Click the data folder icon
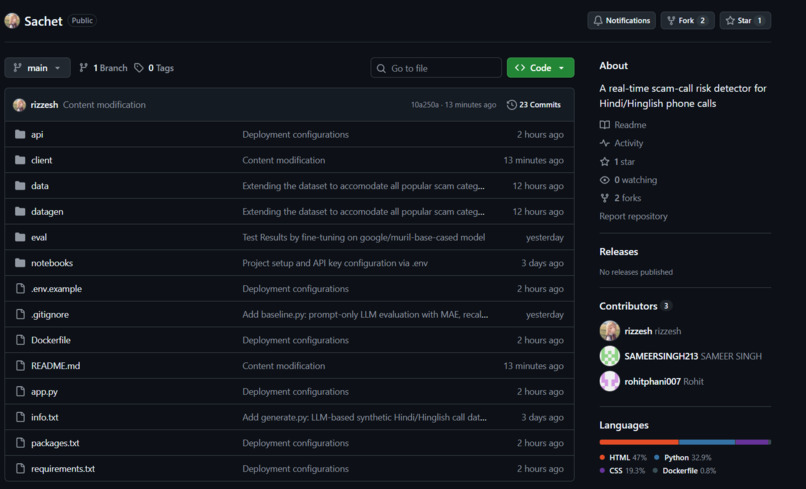Image resolution: width=806 pixels, height=489 pixels. 20,186
